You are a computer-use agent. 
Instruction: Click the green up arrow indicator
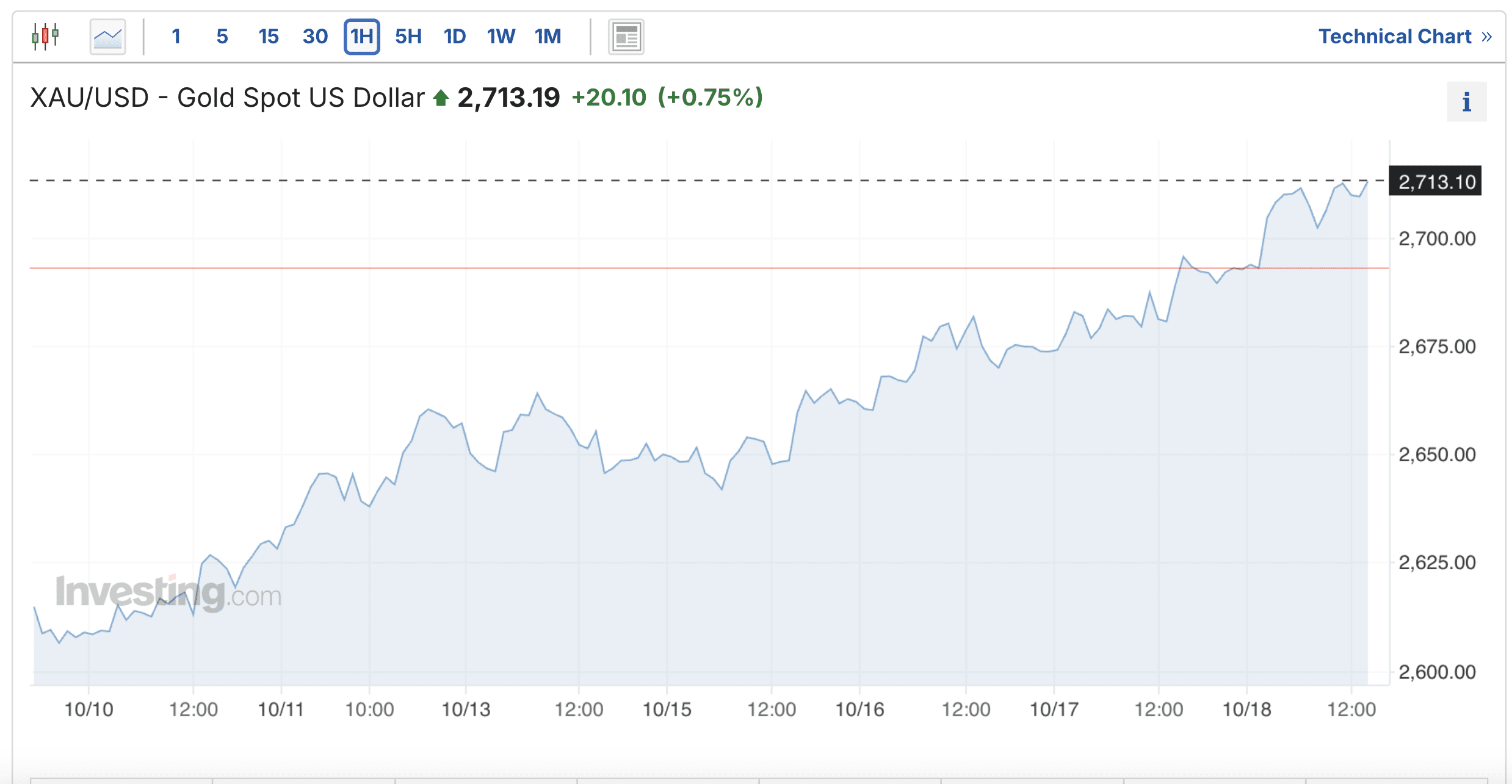441,98
